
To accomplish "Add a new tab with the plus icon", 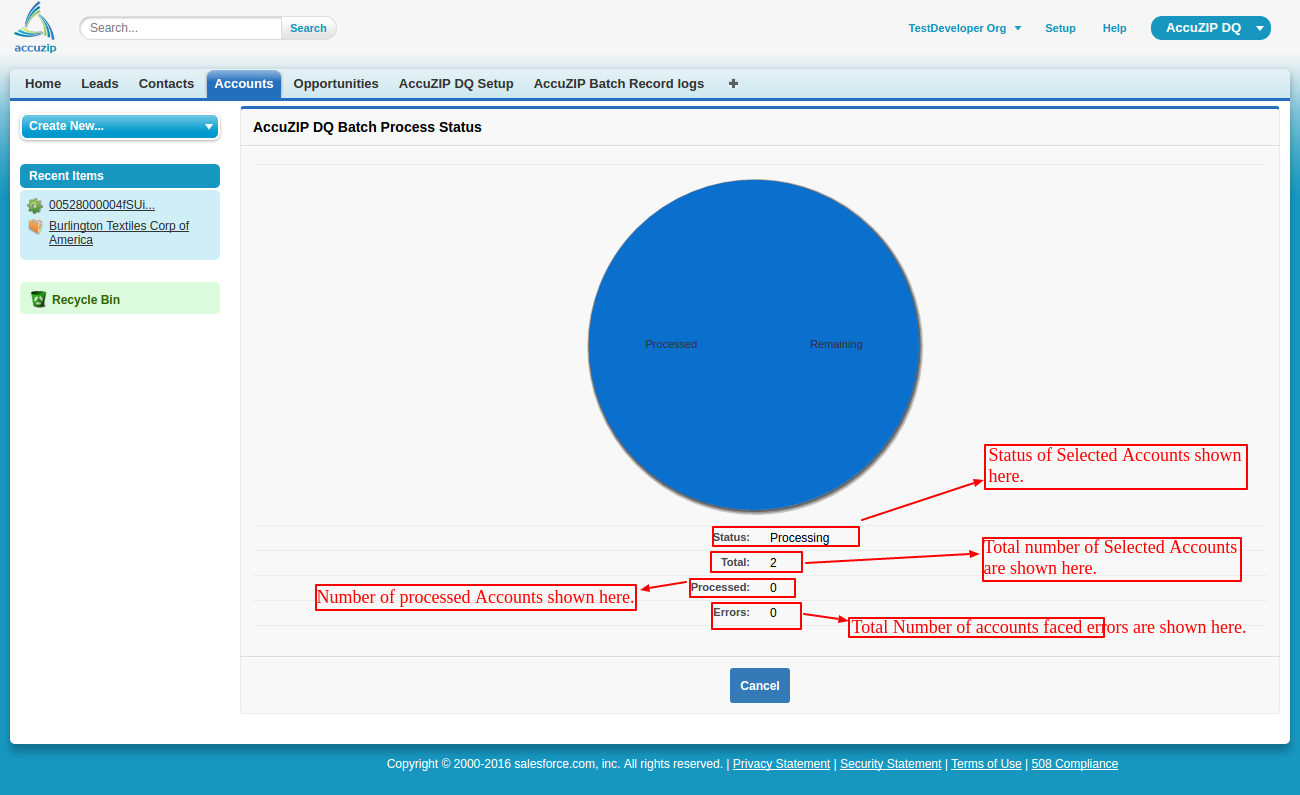I will click(733, 84).
